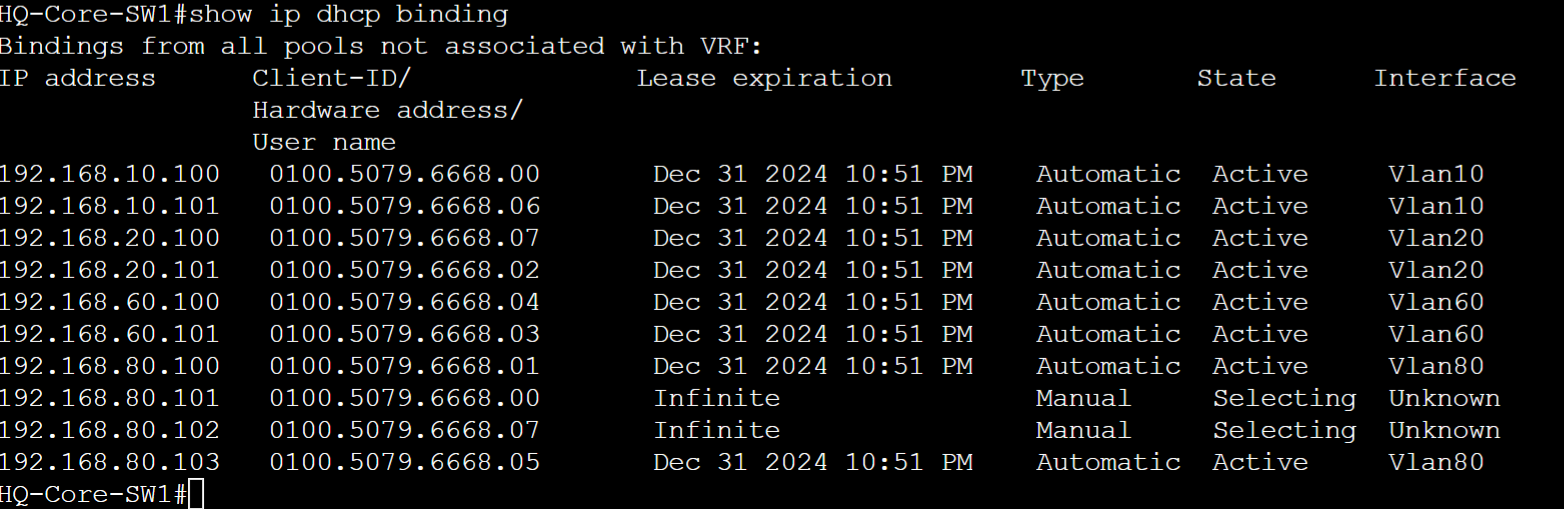
Task: Select IP address 192.168.10.101
Action: (x=109, y=206)
